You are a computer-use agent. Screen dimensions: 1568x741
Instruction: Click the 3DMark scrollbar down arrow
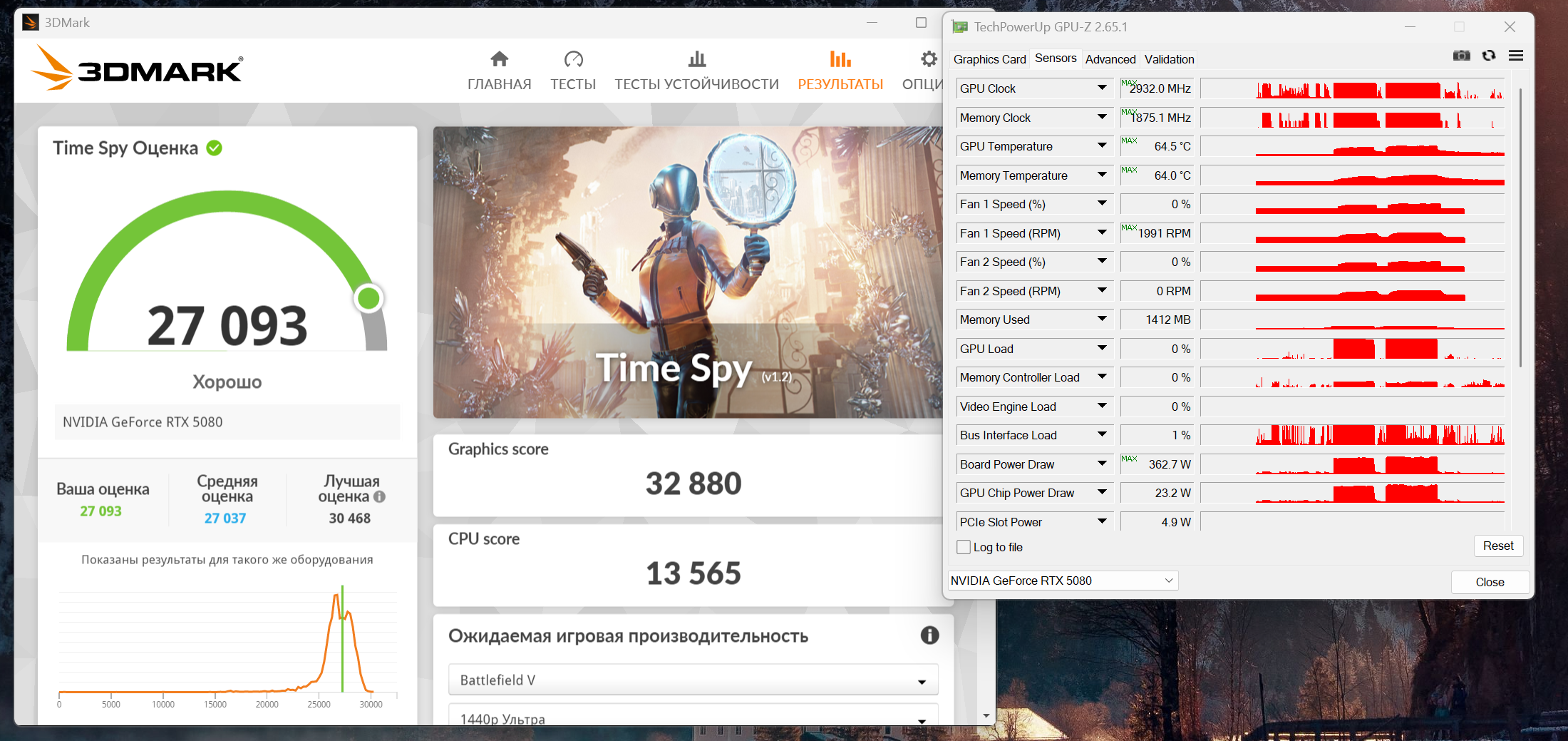(x=986, y=715)
